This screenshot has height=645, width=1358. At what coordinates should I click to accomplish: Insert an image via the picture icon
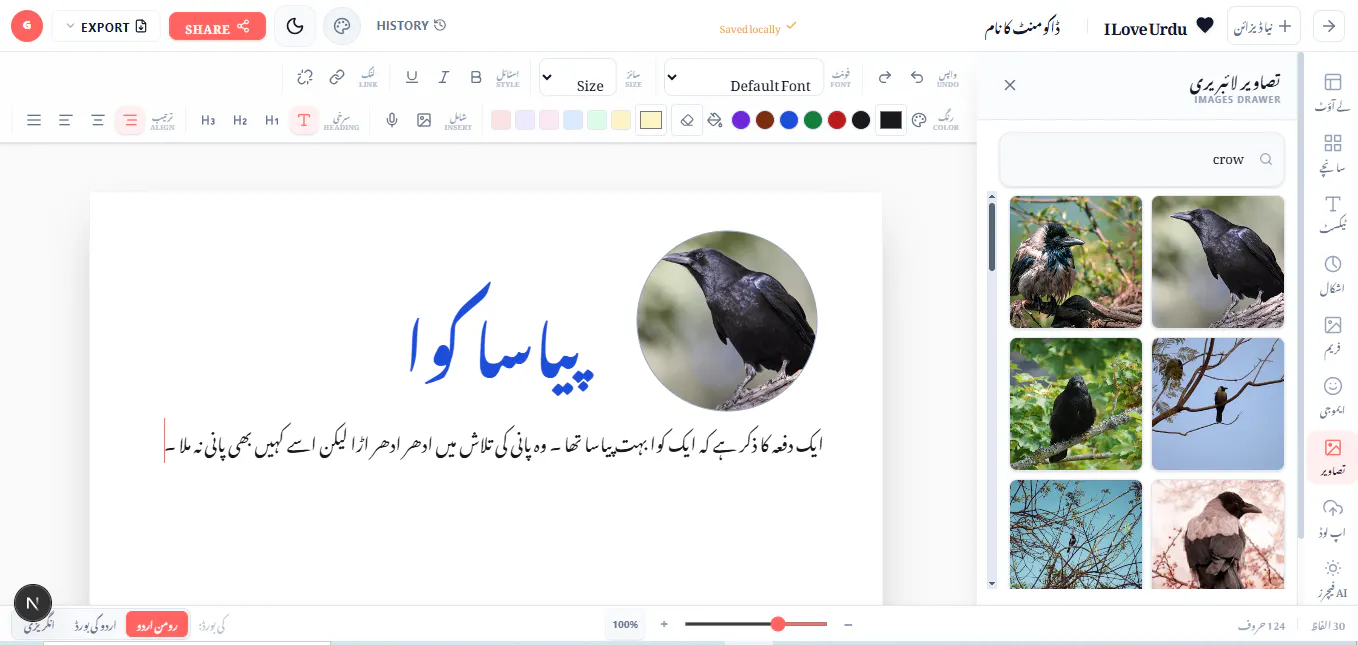pos(424,120)
